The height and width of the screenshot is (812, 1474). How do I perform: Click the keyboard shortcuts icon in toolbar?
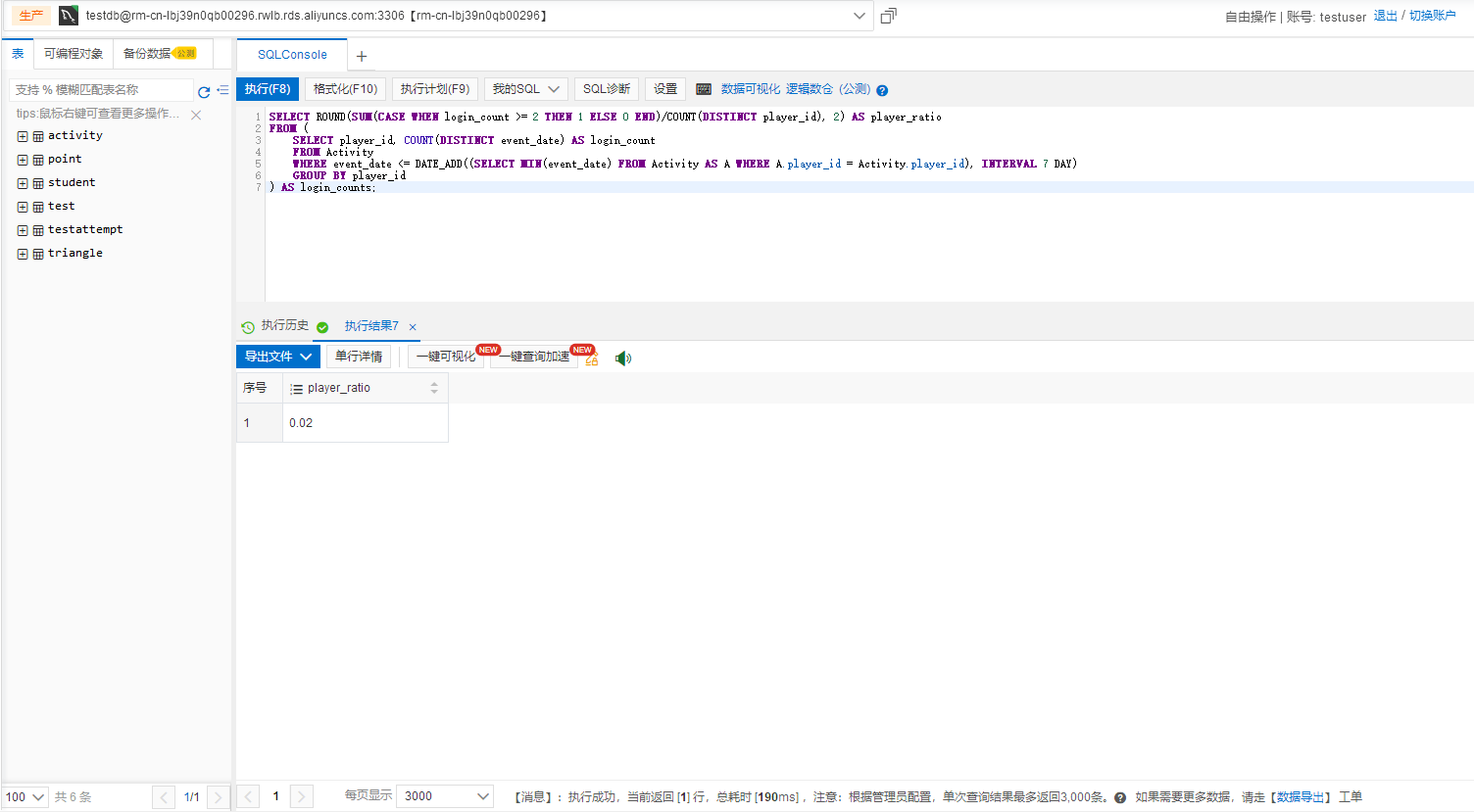point(704,89)
